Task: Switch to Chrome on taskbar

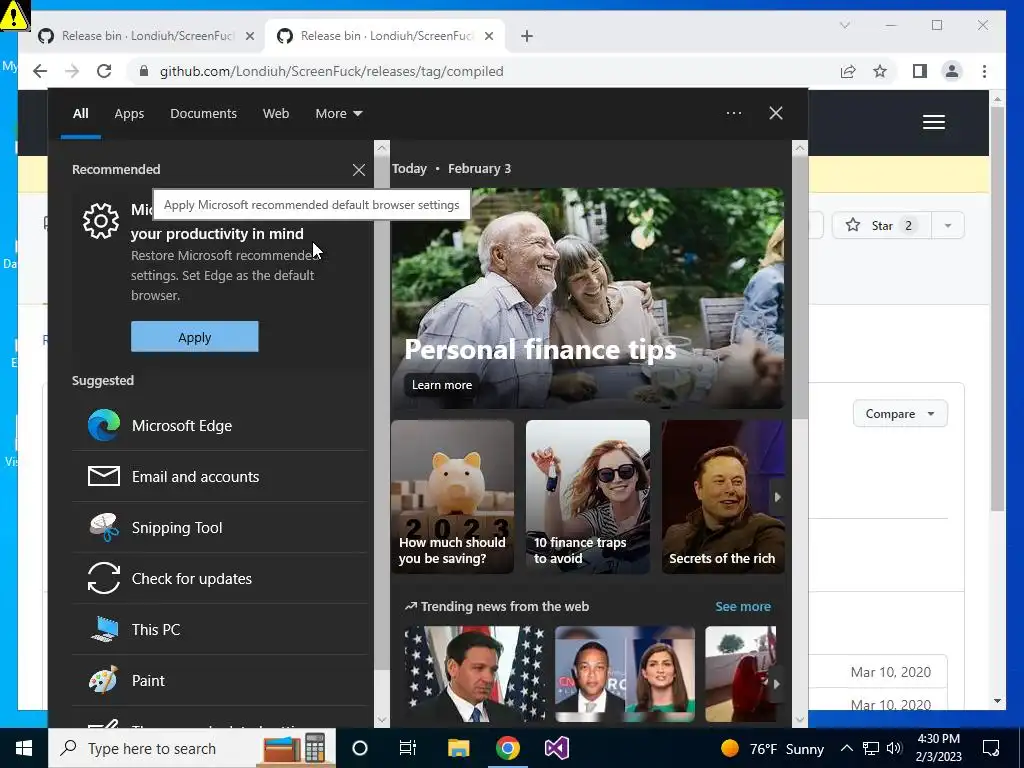Action: [507, 748]
